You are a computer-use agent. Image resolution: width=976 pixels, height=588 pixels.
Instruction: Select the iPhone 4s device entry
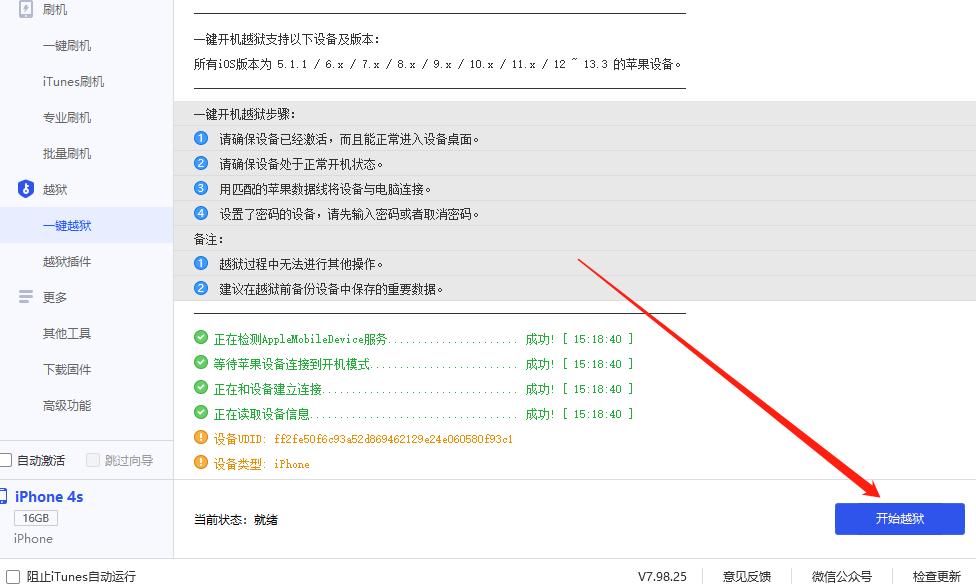[49, 496]
